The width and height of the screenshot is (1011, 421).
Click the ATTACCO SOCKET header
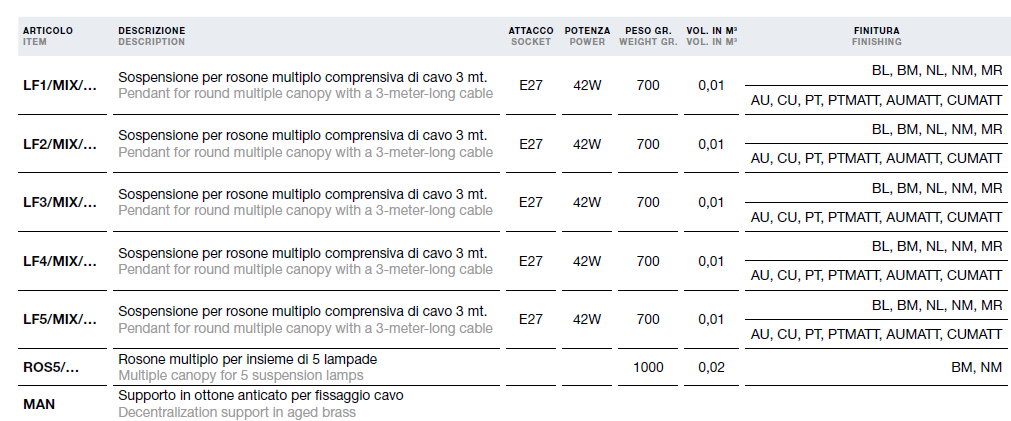(531, 36)
